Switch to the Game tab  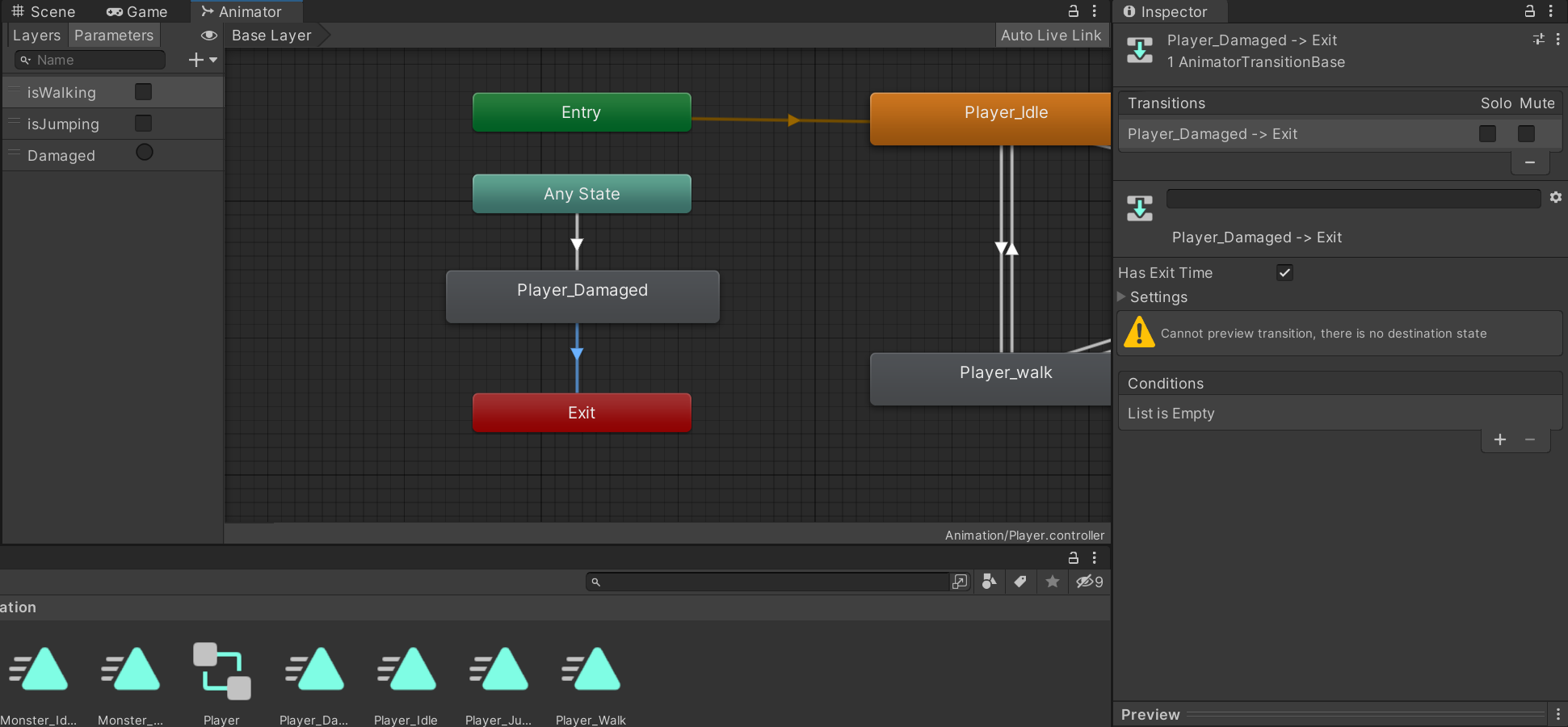point(137,11)
